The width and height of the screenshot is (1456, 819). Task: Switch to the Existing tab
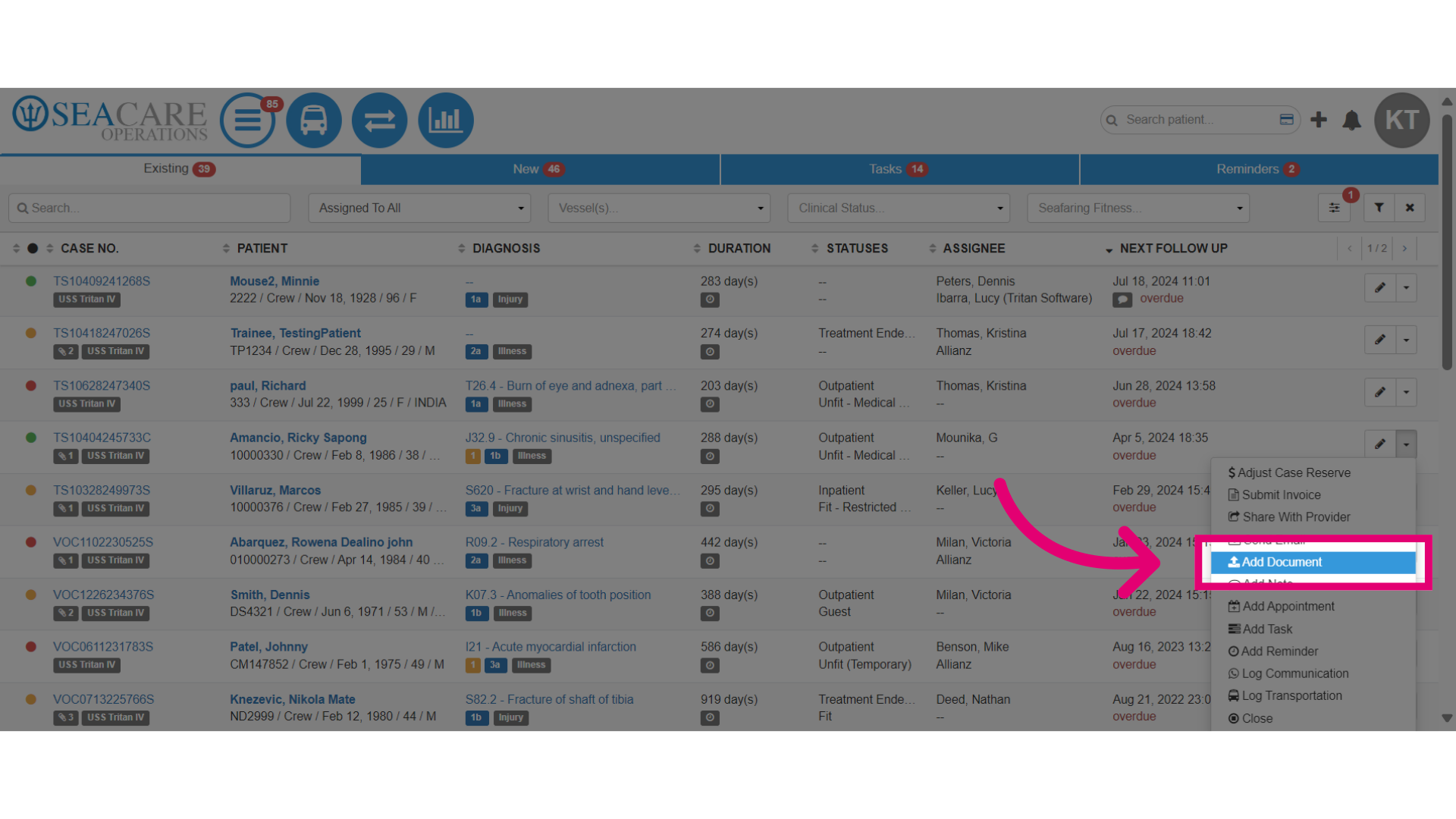tap(180, 169)
